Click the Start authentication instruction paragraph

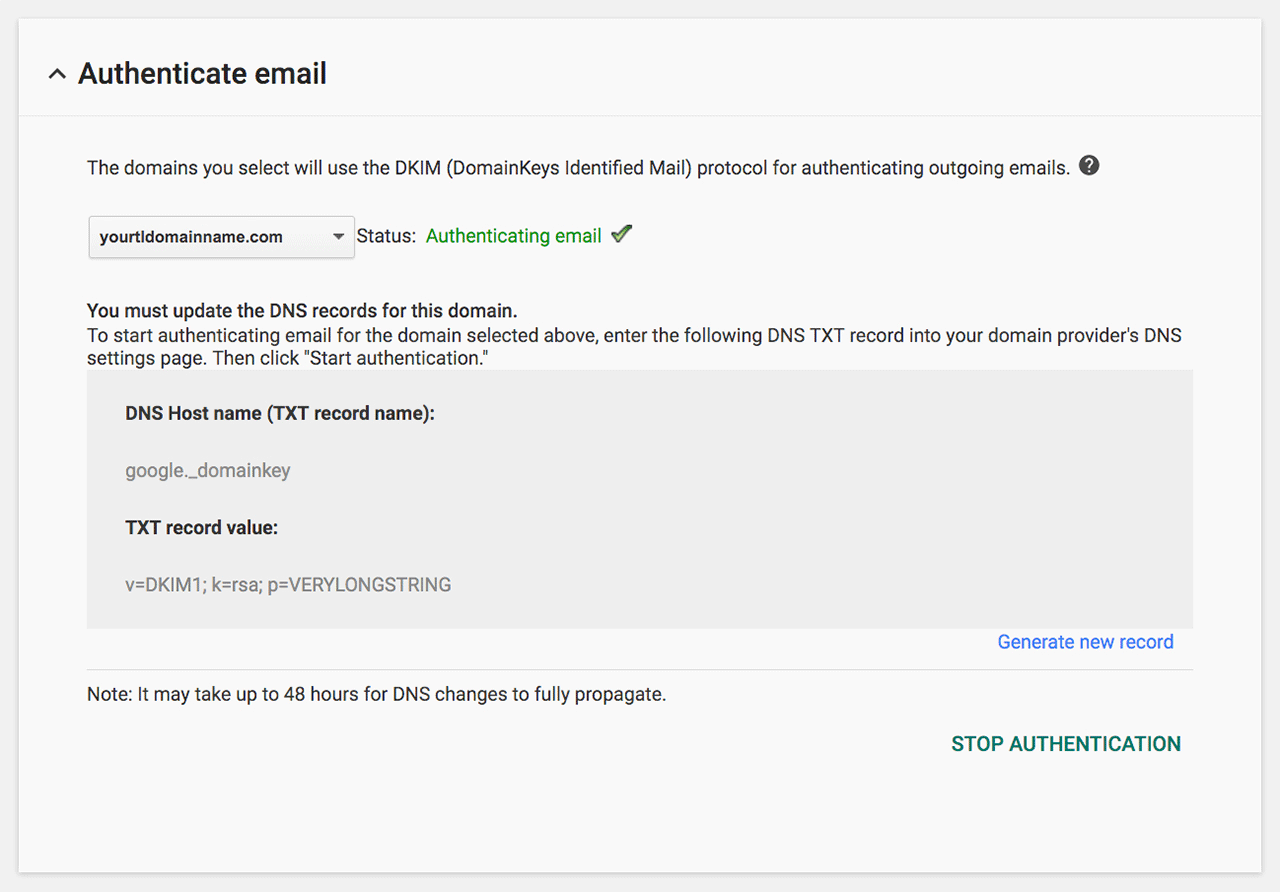pos(634,346)
